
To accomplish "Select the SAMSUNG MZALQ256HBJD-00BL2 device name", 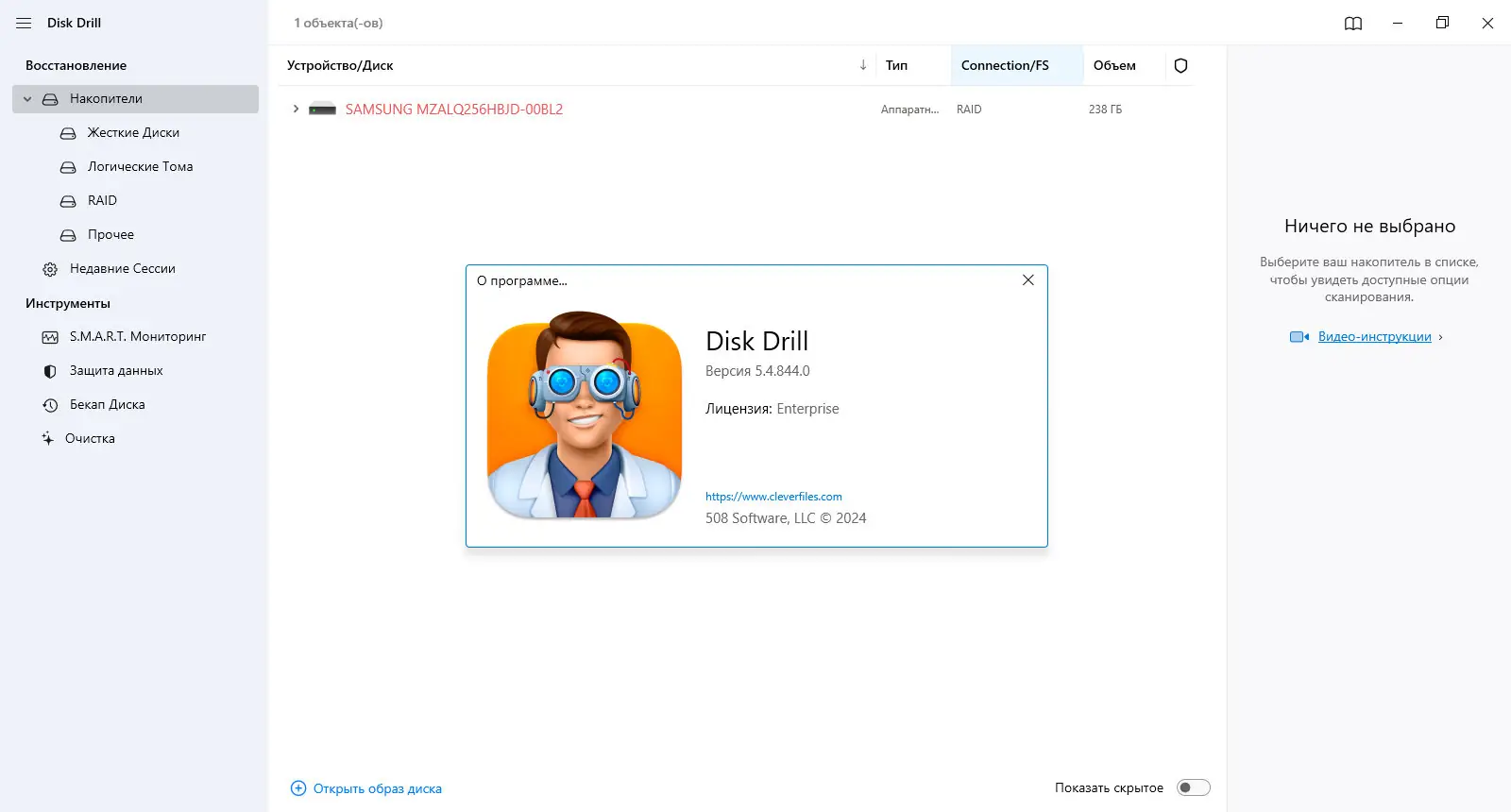I will [454, 110].
